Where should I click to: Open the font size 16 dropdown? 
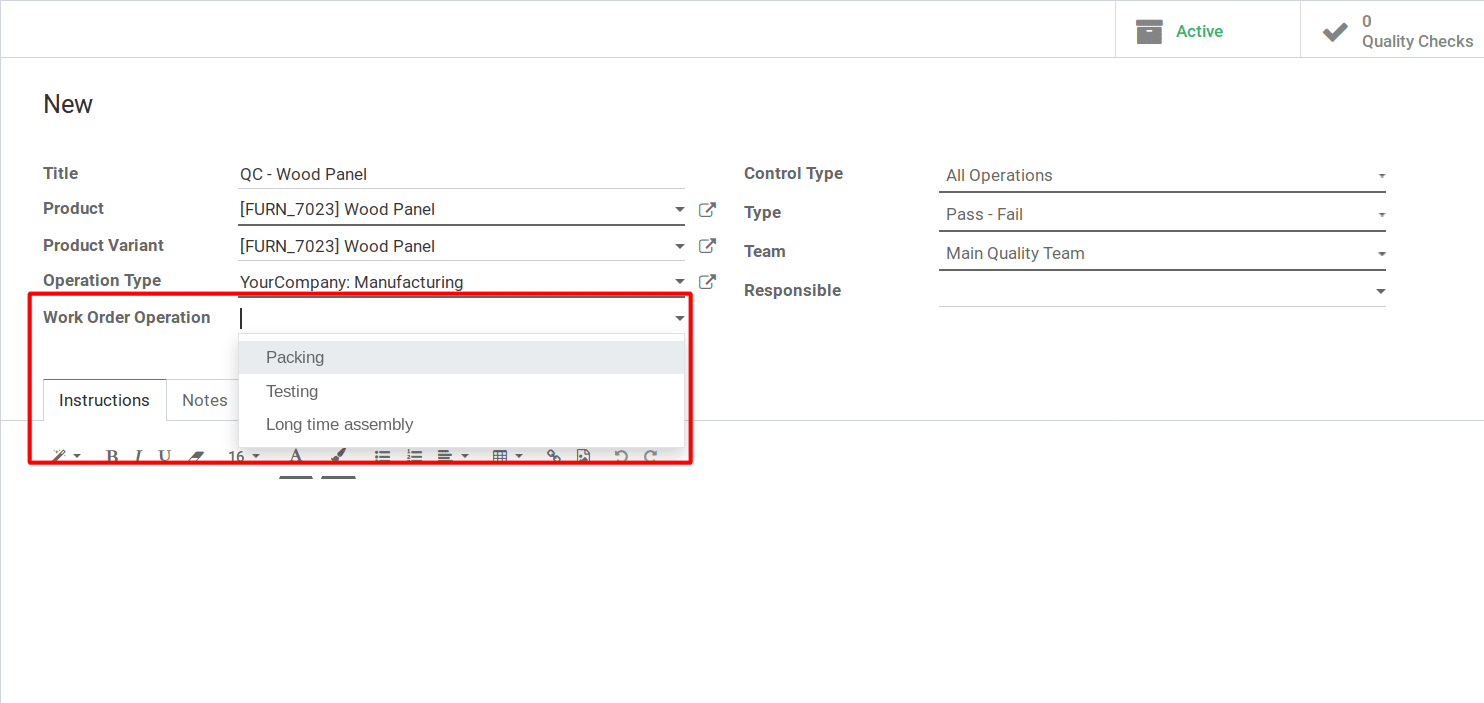click(x=243, y=456)
